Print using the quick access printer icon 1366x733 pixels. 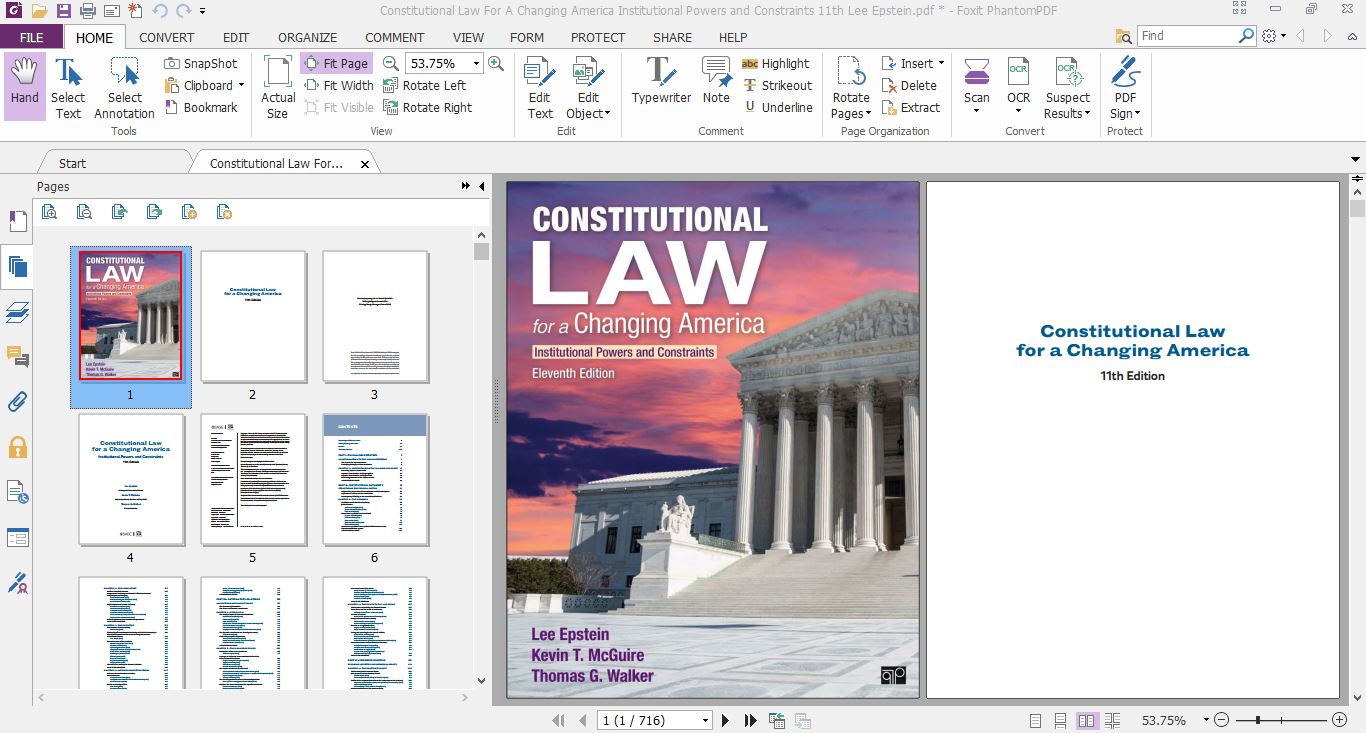[x=87, y=11]
